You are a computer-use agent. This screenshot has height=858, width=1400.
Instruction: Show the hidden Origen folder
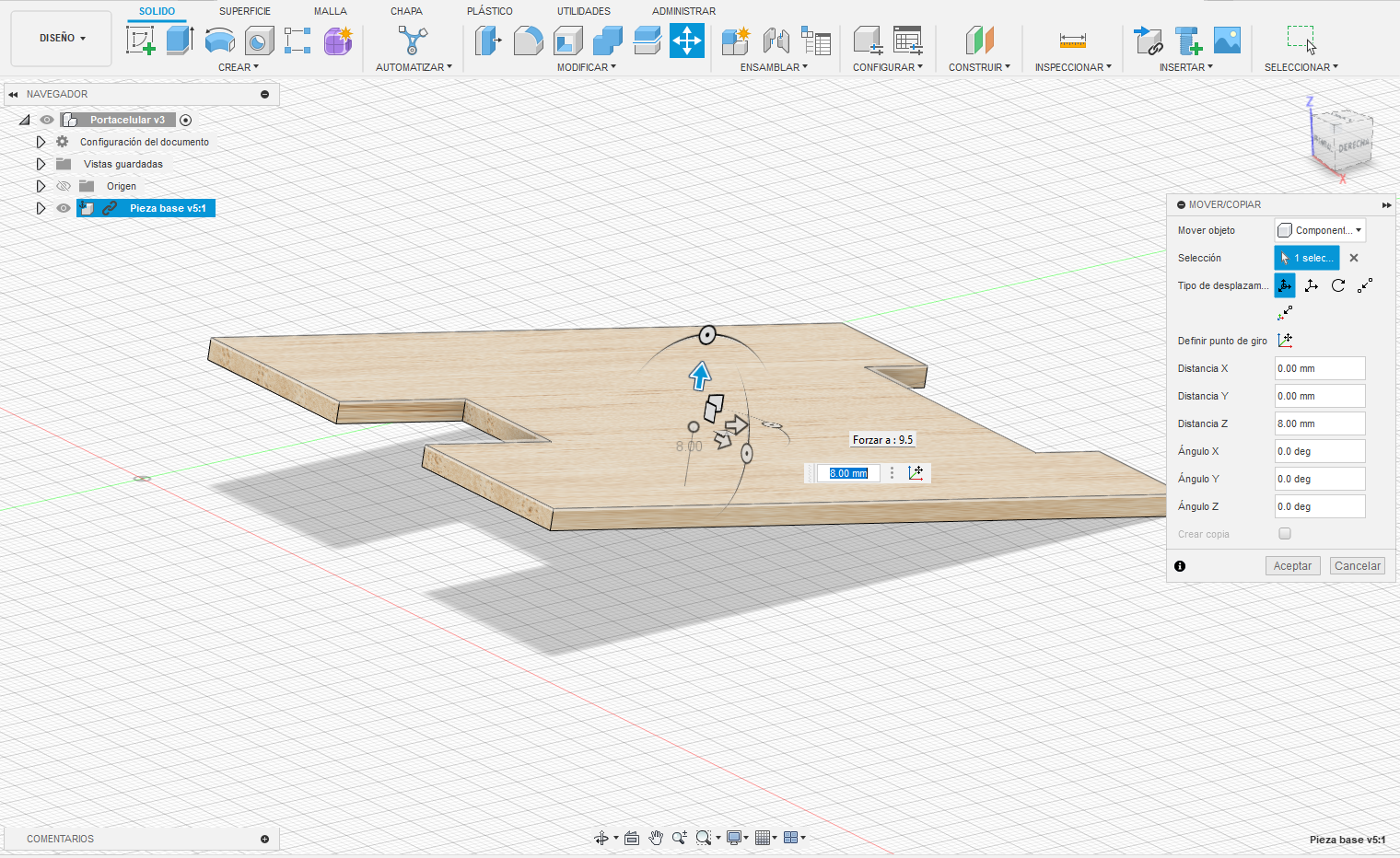point(64,186)
